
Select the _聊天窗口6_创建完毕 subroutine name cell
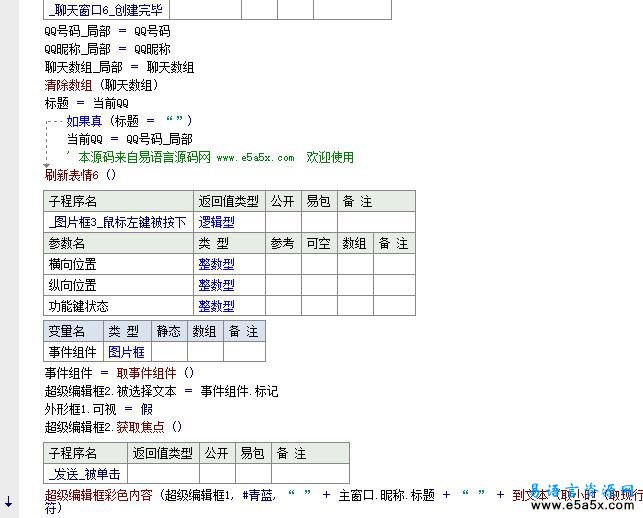click(x=106, y=10)
